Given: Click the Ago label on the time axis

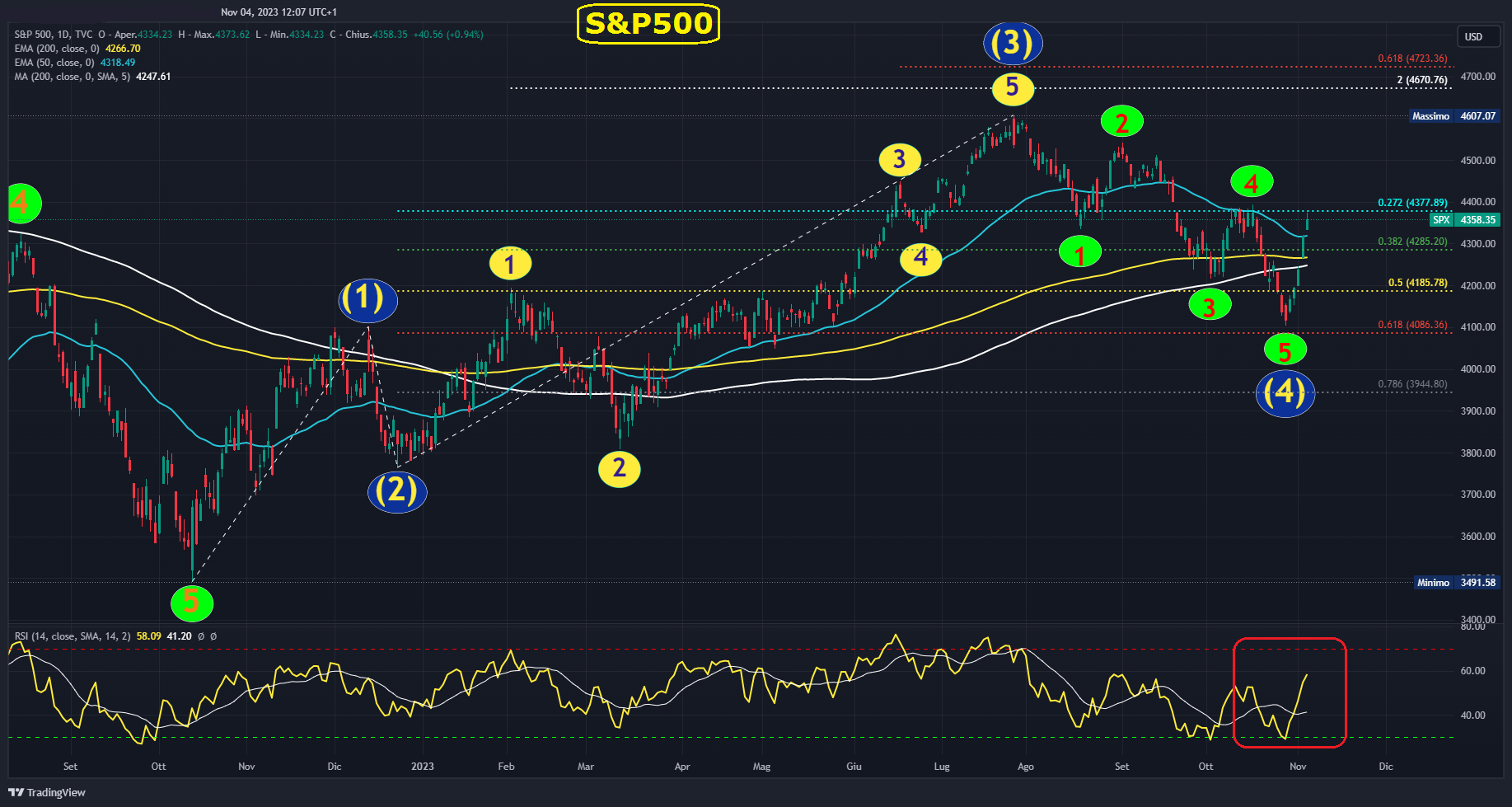Looking at the screenshot, I should click(x=1026, y=767).
